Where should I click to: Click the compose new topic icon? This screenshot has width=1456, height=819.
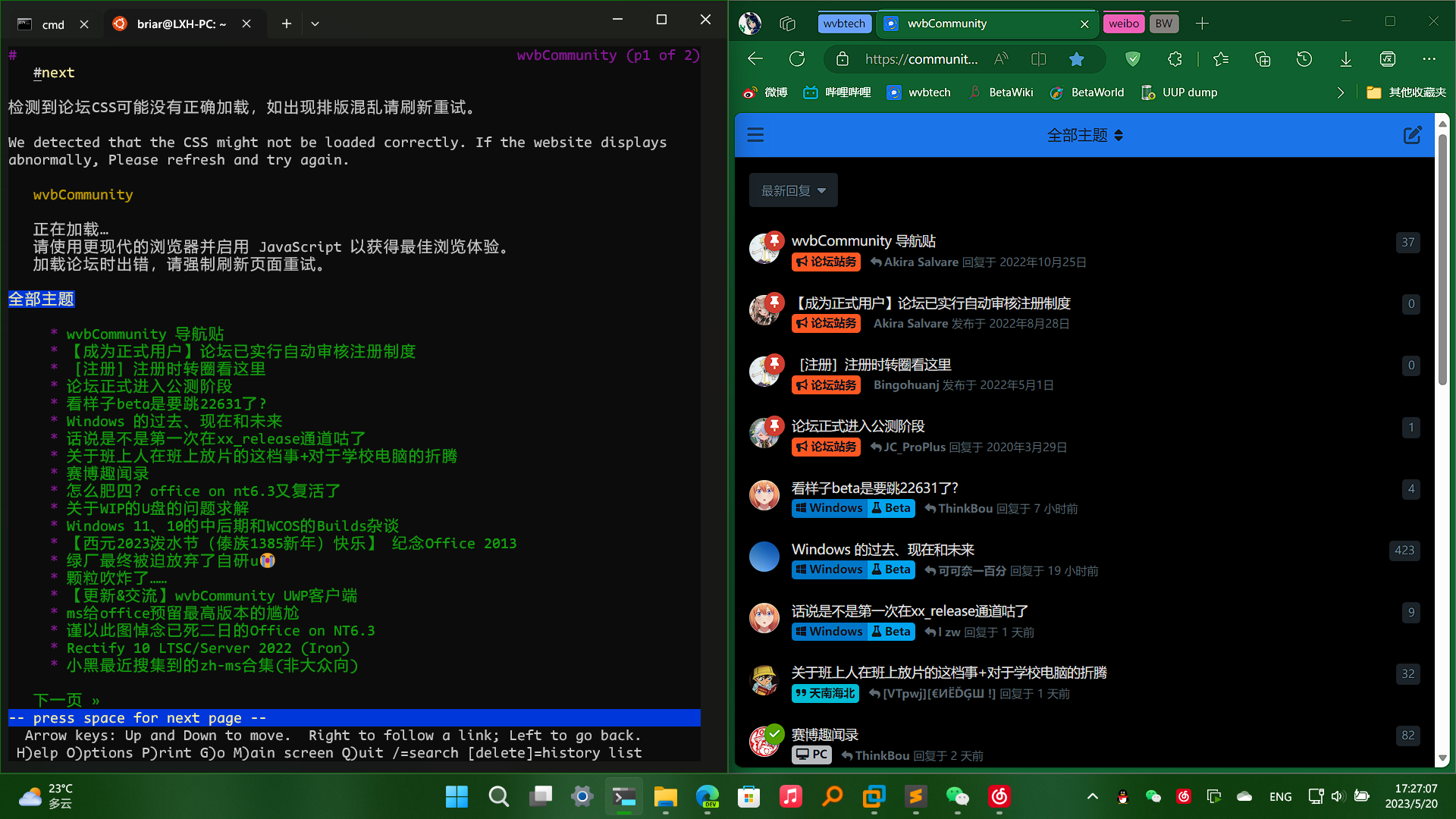pos(1413,135)
